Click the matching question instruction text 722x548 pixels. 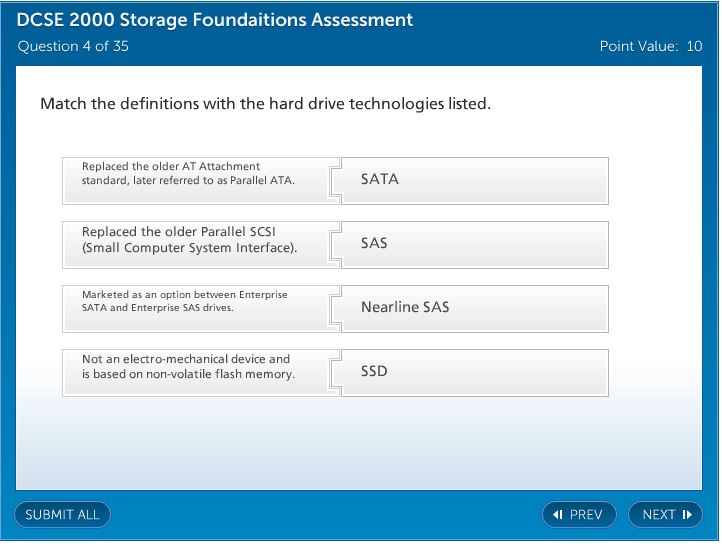(x=265, y=104)
